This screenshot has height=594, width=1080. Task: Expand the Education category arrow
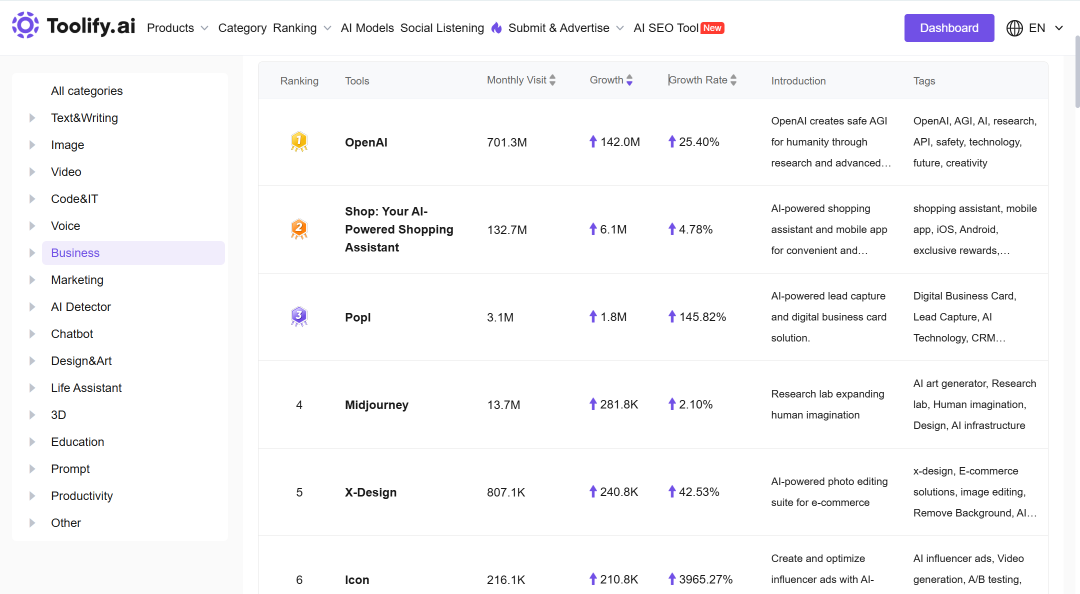point(32,442)
